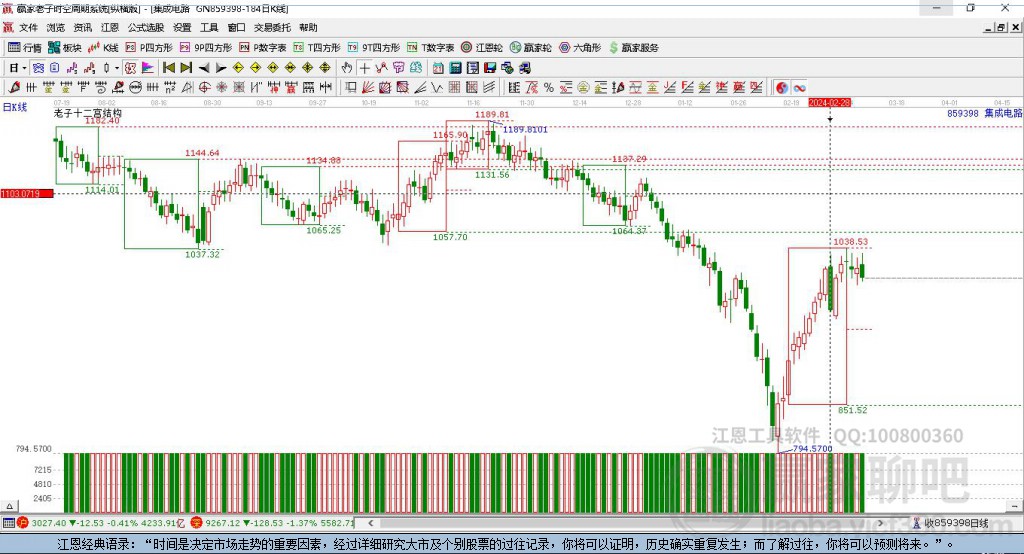Screen dimensions: 1024x554
Task: Click the grid icon in status bar
Action: click(x=8, y=523)
